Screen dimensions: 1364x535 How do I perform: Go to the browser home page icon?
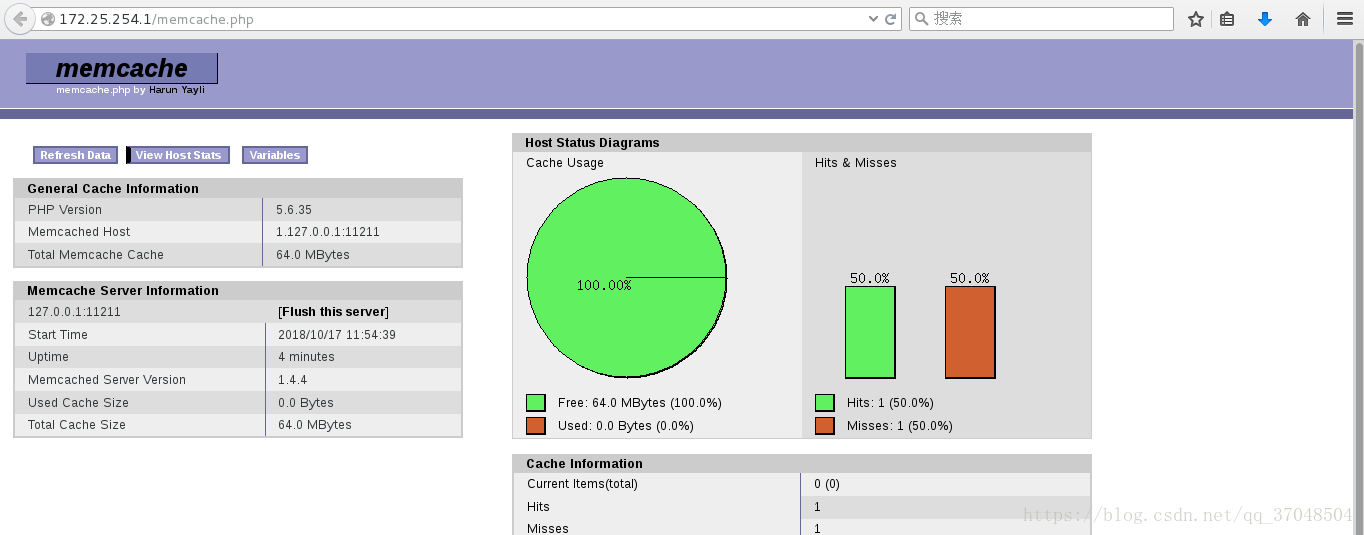[1303, 19]
